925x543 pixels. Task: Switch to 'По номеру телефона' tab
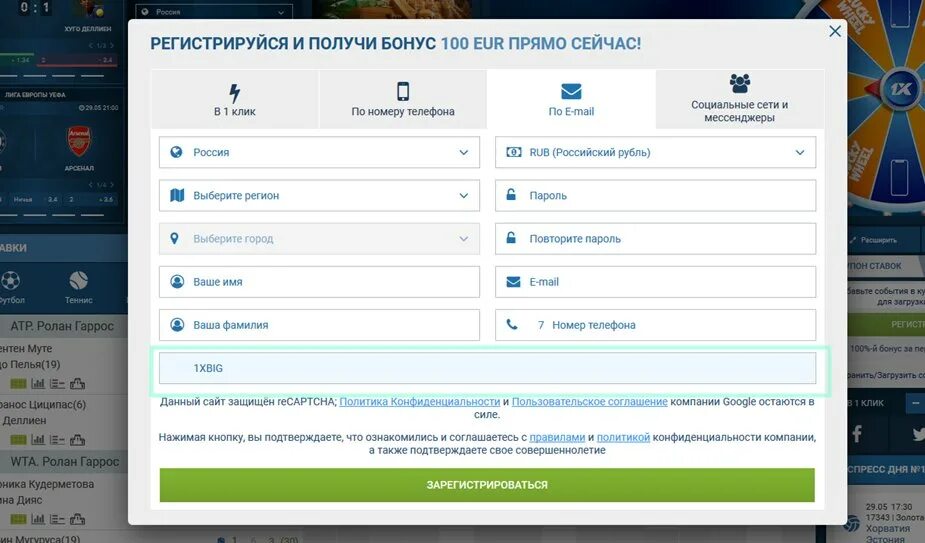(x=403, y=99)
